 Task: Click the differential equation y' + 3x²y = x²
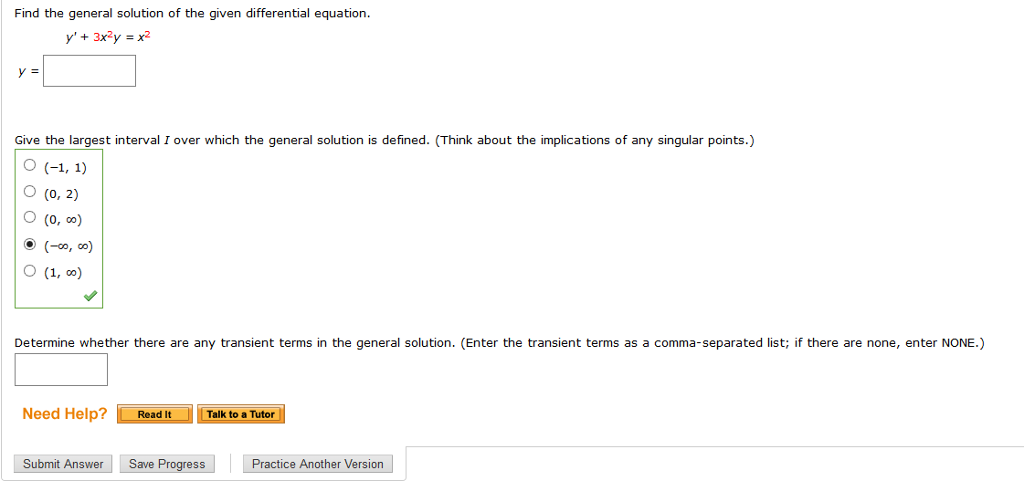point(108,38)
